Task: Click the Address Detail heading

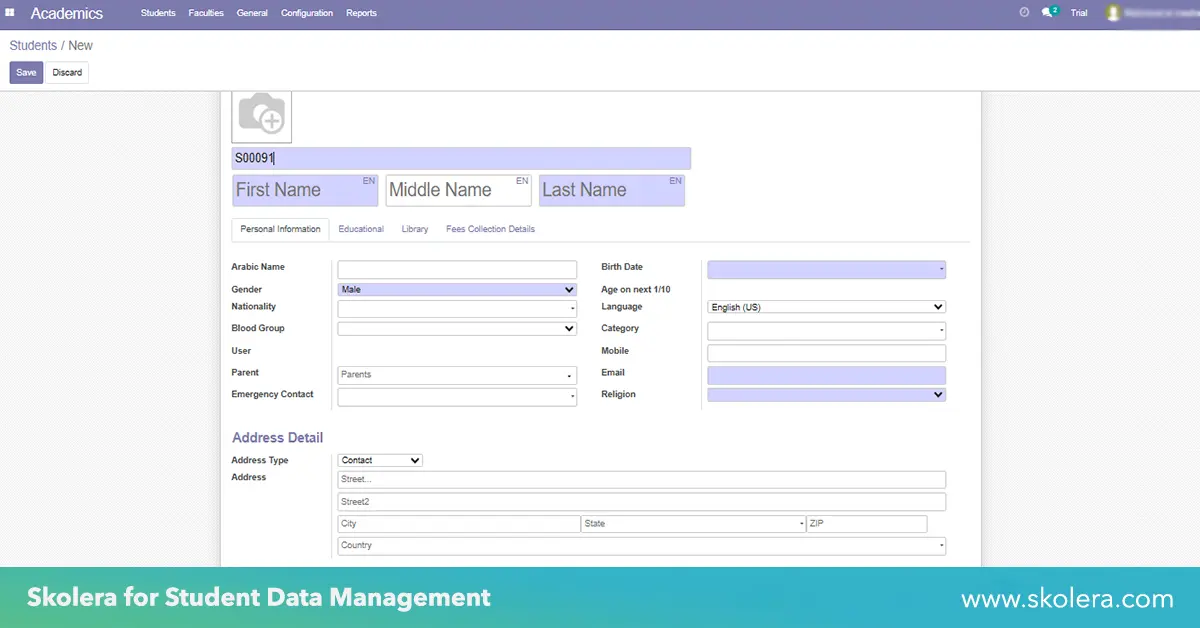Action: pyautogui.click(x=277, y=438)
